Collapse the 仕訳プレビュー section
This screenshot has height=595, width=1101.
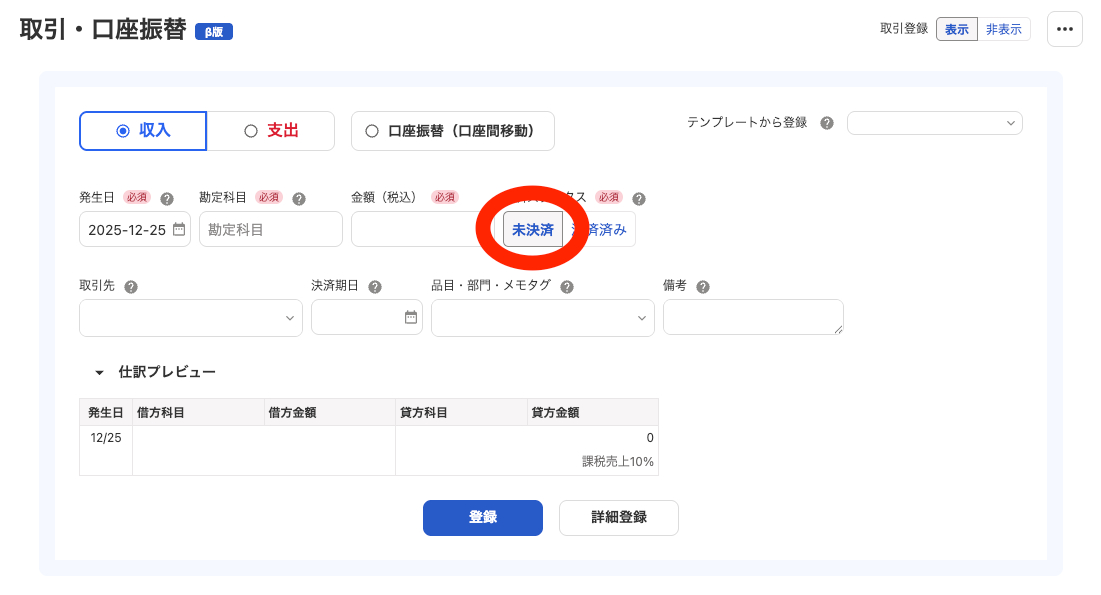(x=97, y=371)
